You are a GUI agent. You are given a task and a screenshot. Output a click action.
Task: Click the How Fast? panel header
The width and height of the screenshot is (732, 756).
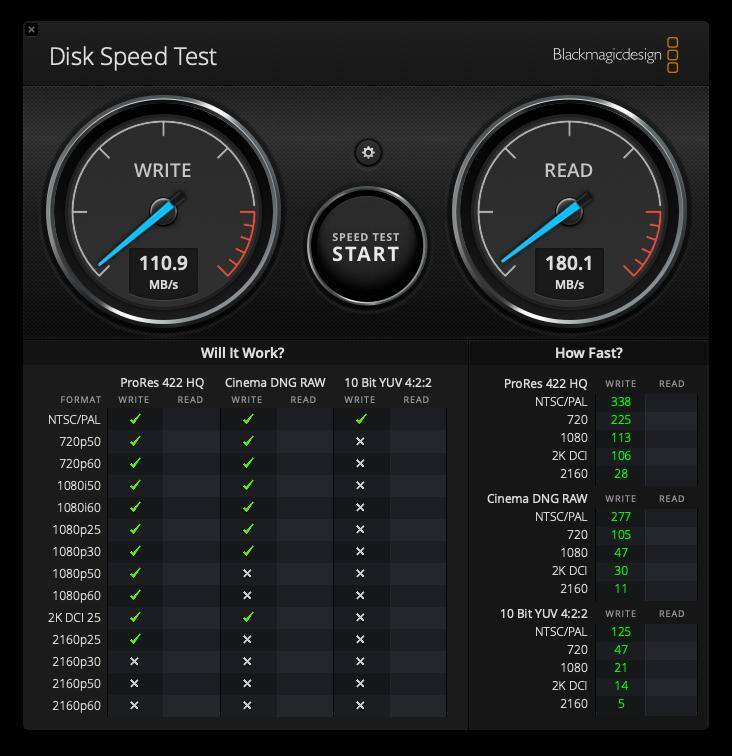(x=588, y=353)
